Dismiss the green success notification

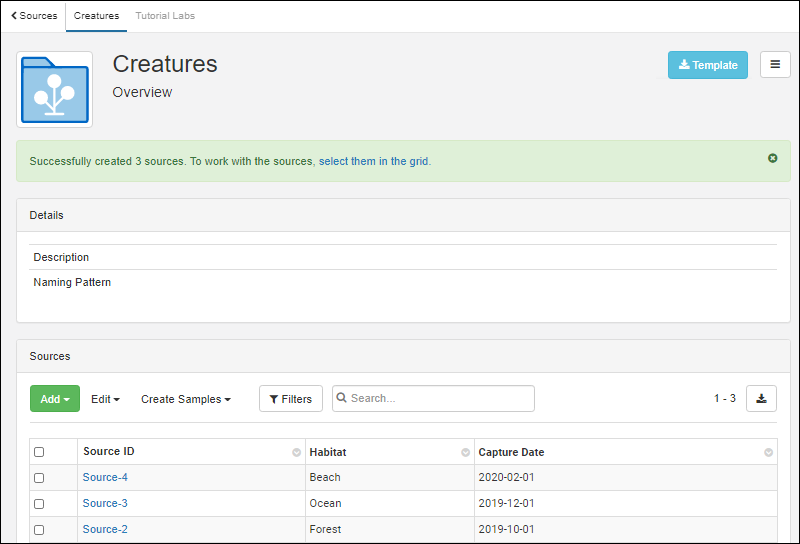[772, 158]
